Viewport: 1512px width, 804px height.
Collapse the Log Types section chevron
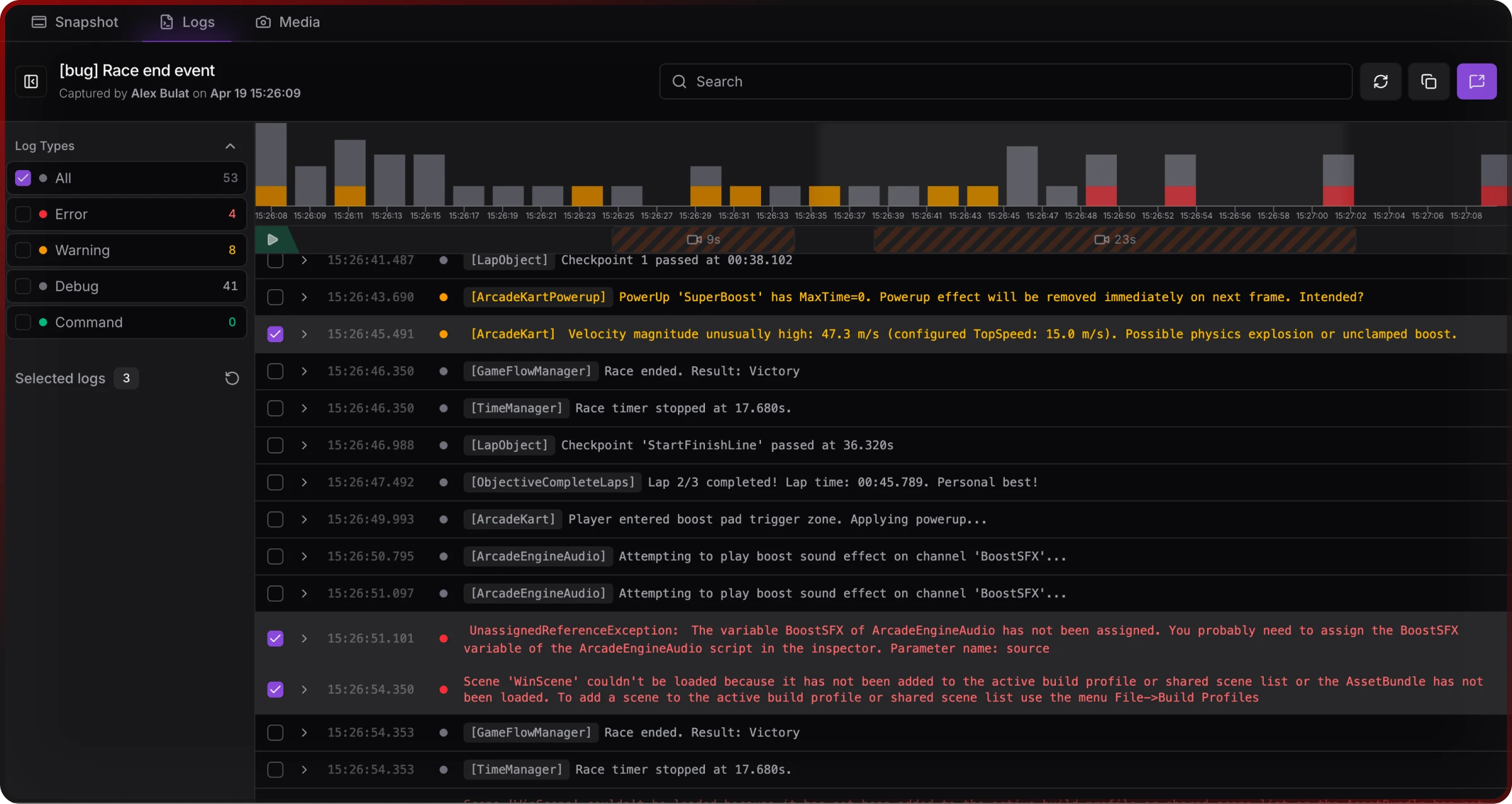point(230,146)
